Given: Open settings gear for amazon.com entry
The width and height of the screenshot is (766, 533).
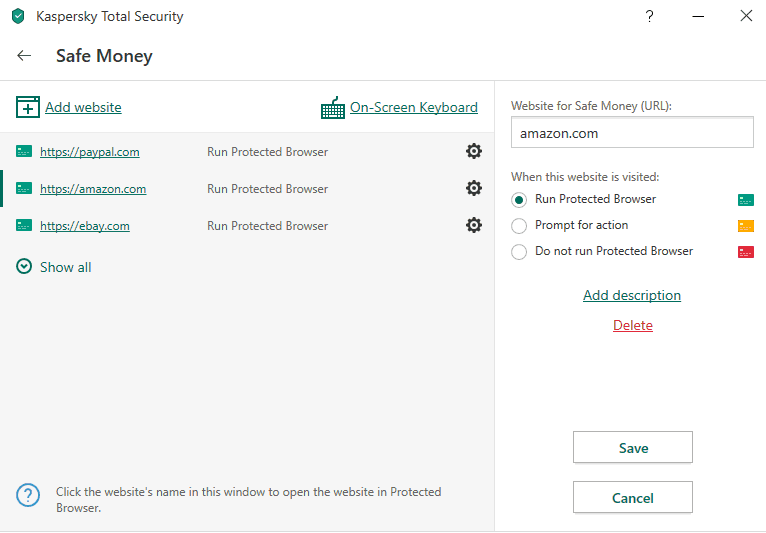Looking at the screenshot, I should point(473,188).
